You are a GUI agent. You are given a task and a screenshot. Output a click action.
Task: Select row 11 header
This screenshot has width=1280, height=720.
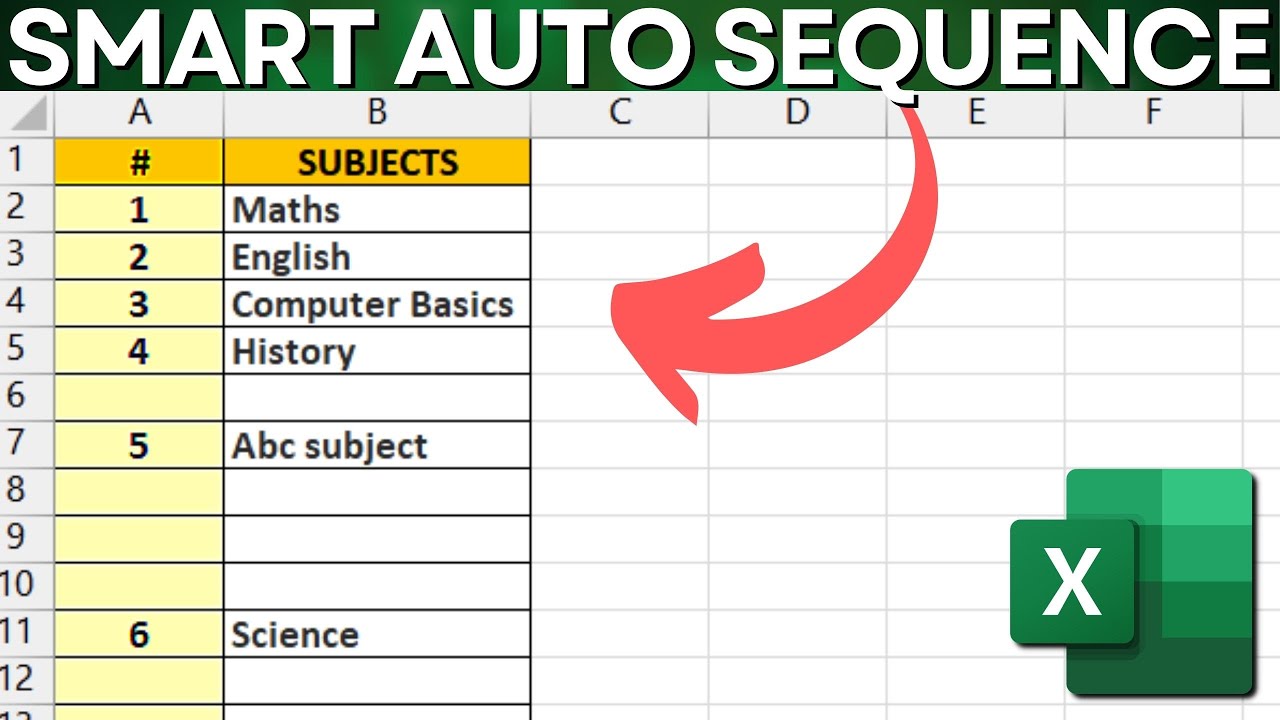(x=27, y=633)
